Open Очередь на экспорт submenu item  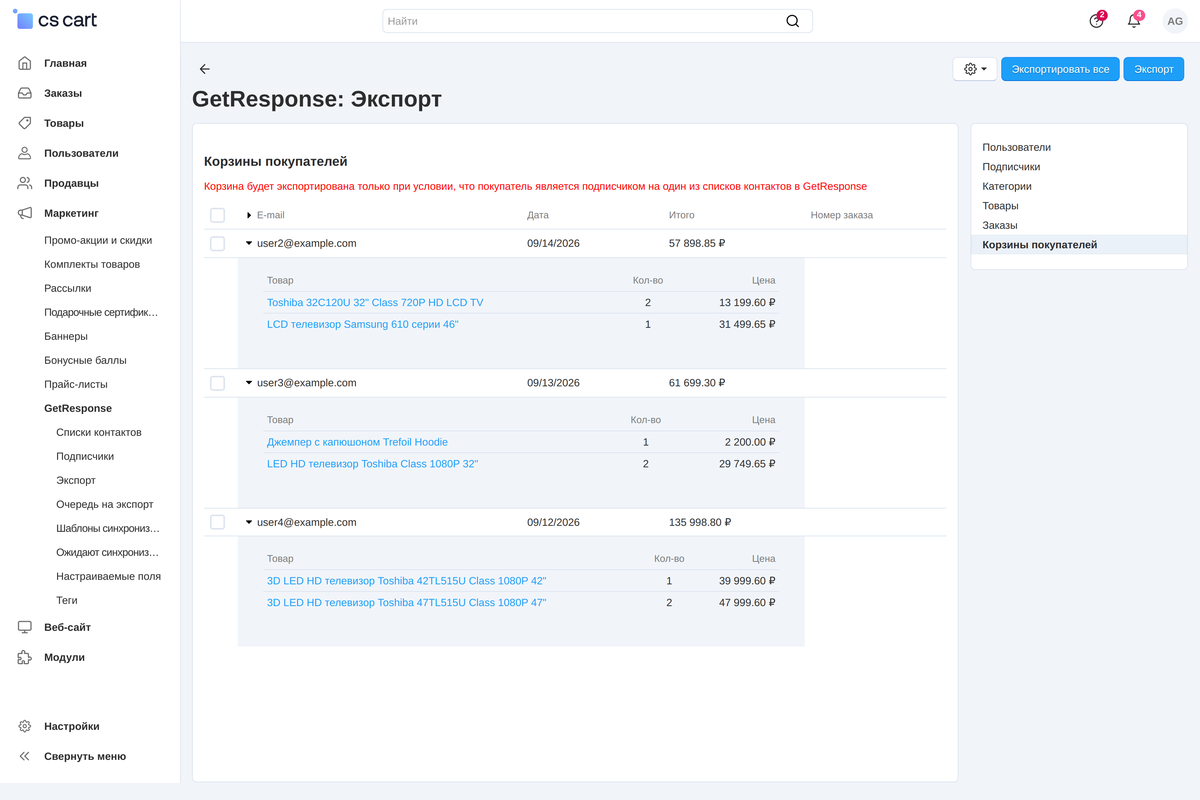[105, 504]
